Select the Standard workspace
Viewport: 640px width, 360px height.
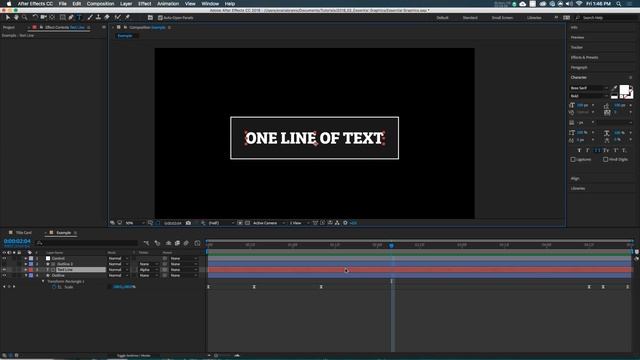(x=470, y=18)
